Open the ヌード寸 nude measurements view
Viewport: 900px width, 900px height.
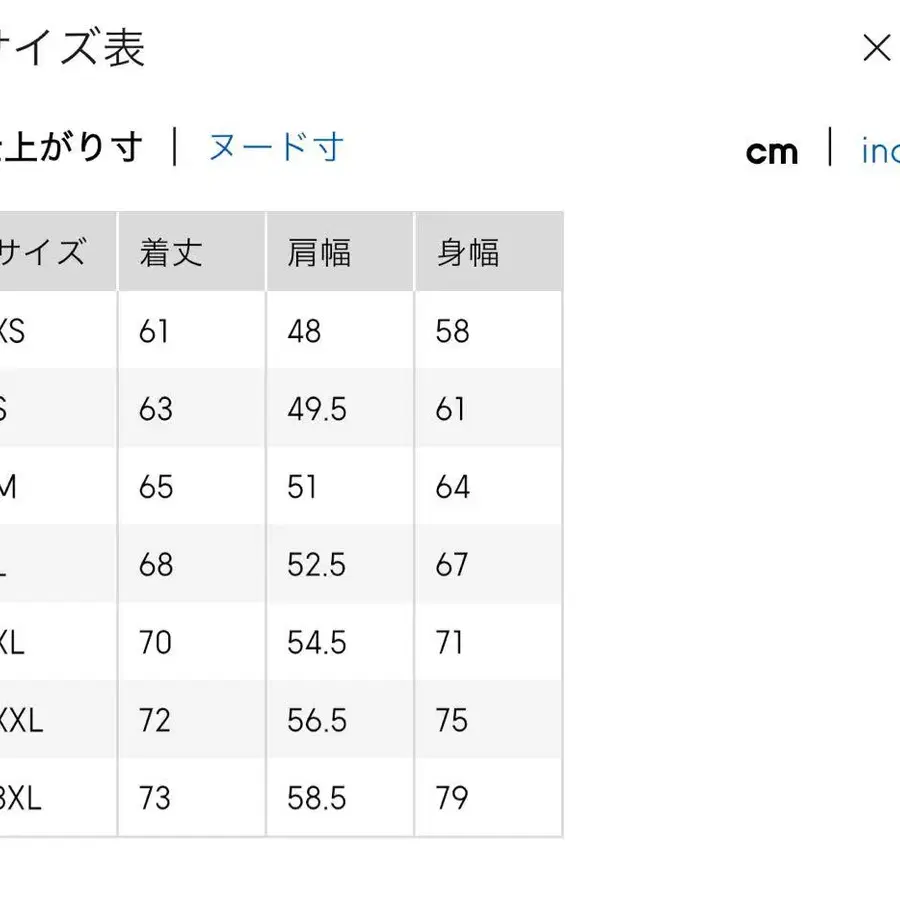pyautogui.click(x=277, y=146)
